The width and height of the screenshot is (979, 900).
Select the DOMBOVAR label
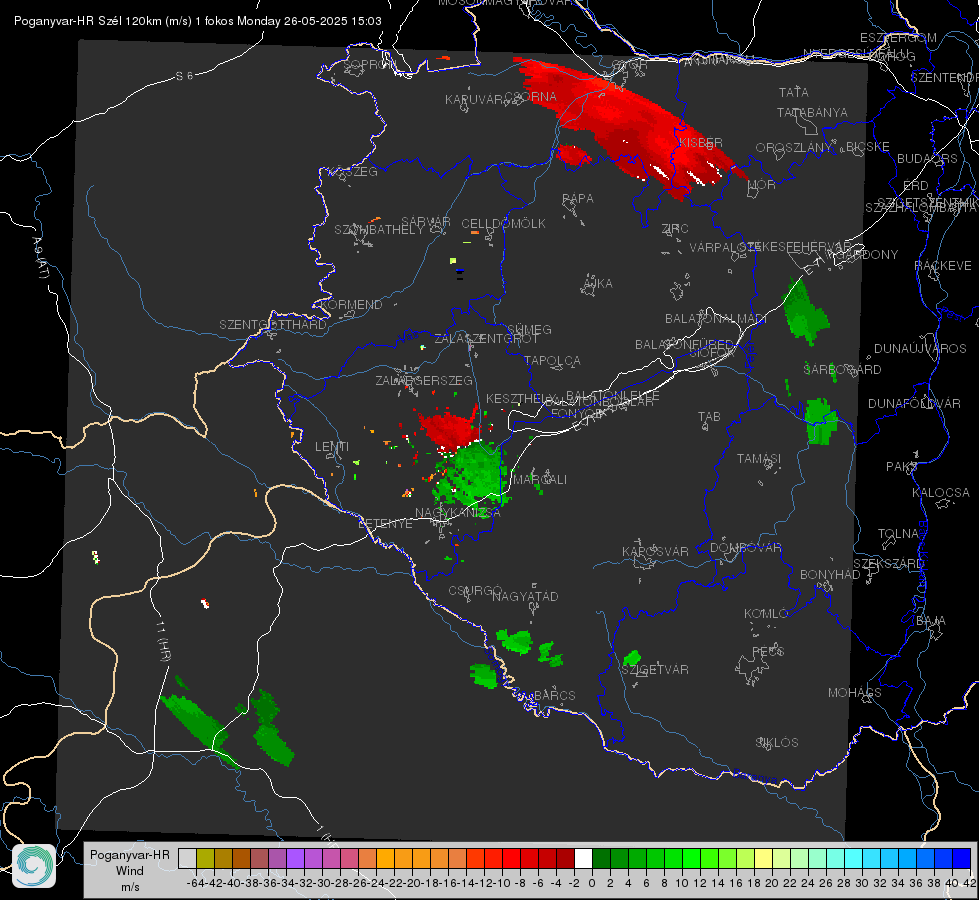(745, 548)
